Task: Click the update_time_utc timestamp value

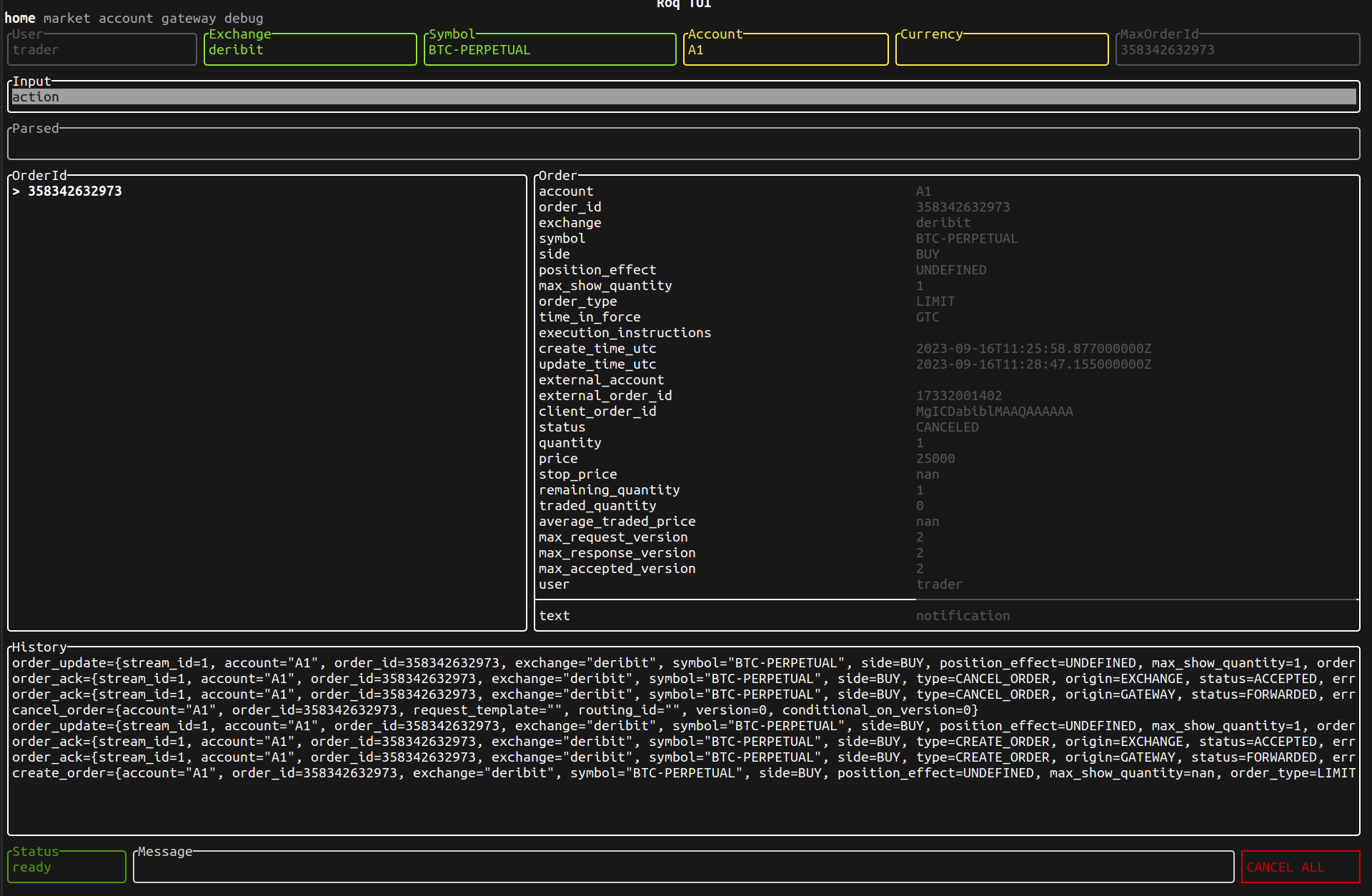Action: click(x=1034, y=364)
